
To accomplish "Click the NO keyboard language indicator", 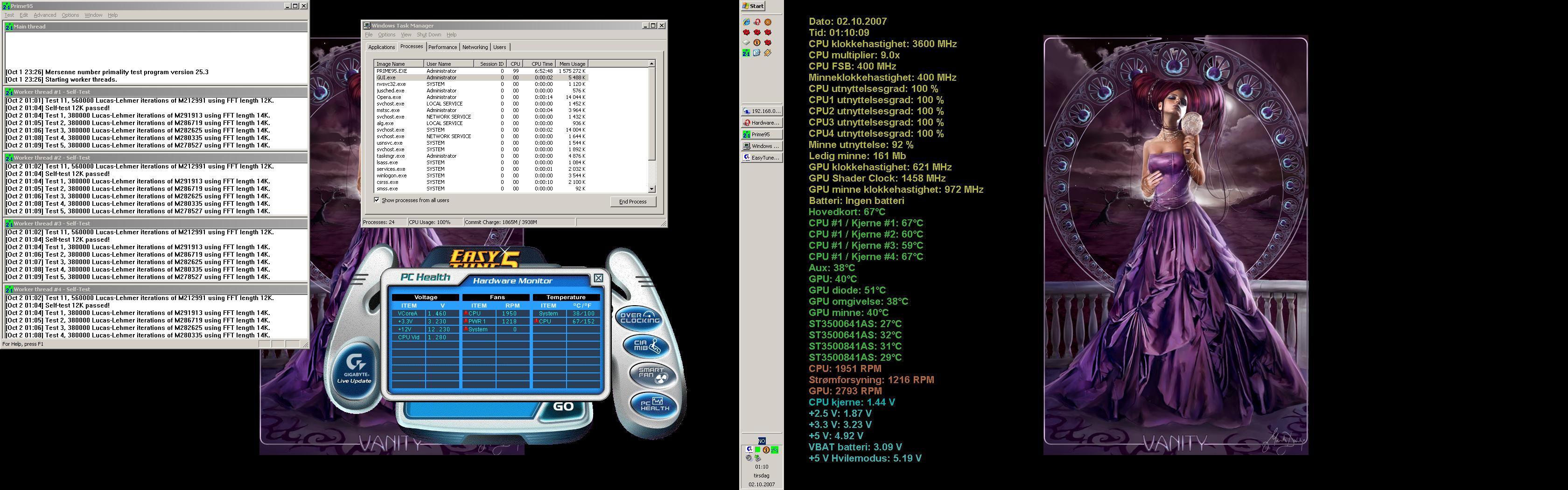I will tap(762, 441).
